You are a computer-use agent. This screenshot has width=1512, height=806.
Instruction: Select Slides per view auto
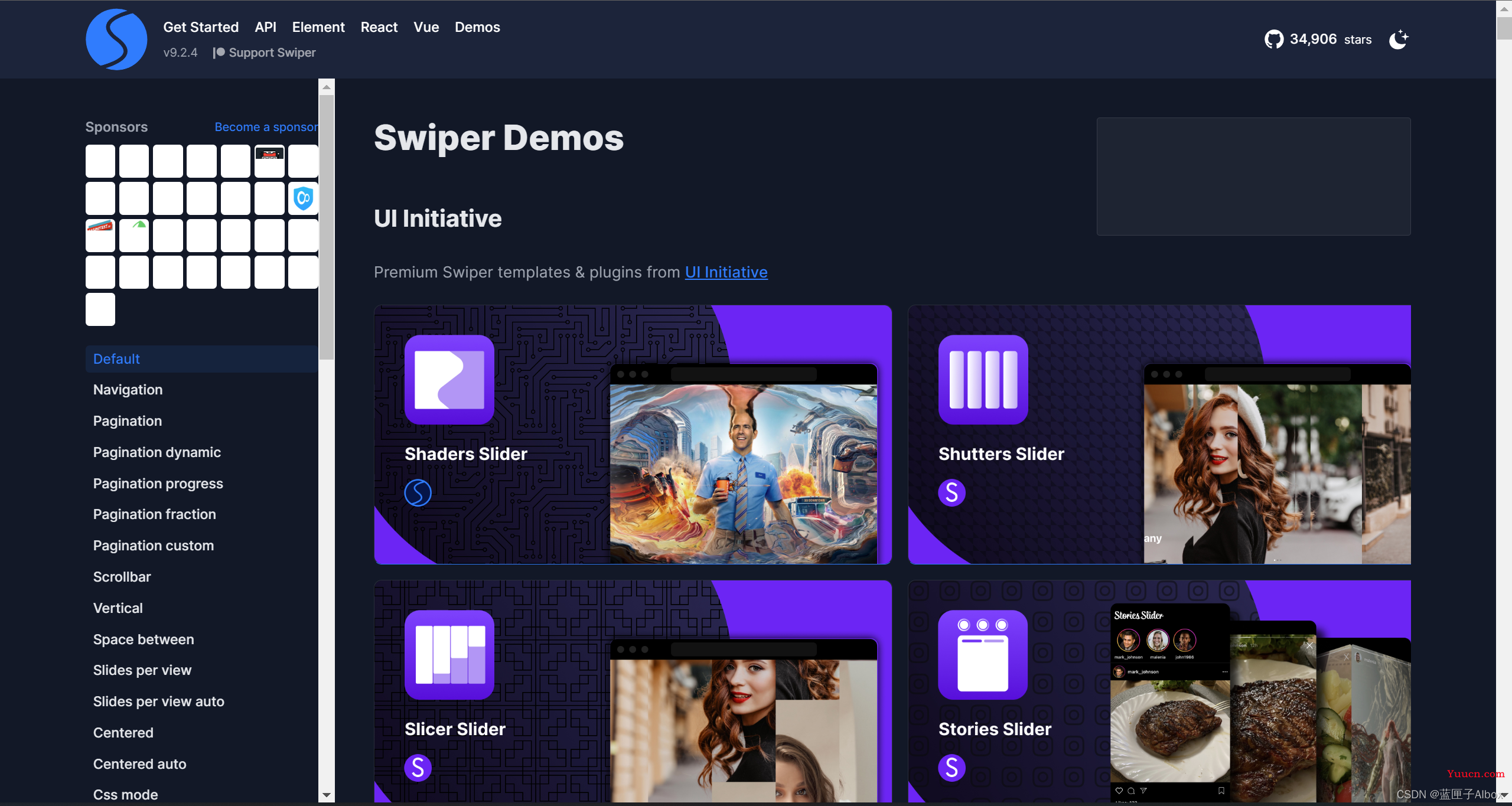tap(159, 701)
